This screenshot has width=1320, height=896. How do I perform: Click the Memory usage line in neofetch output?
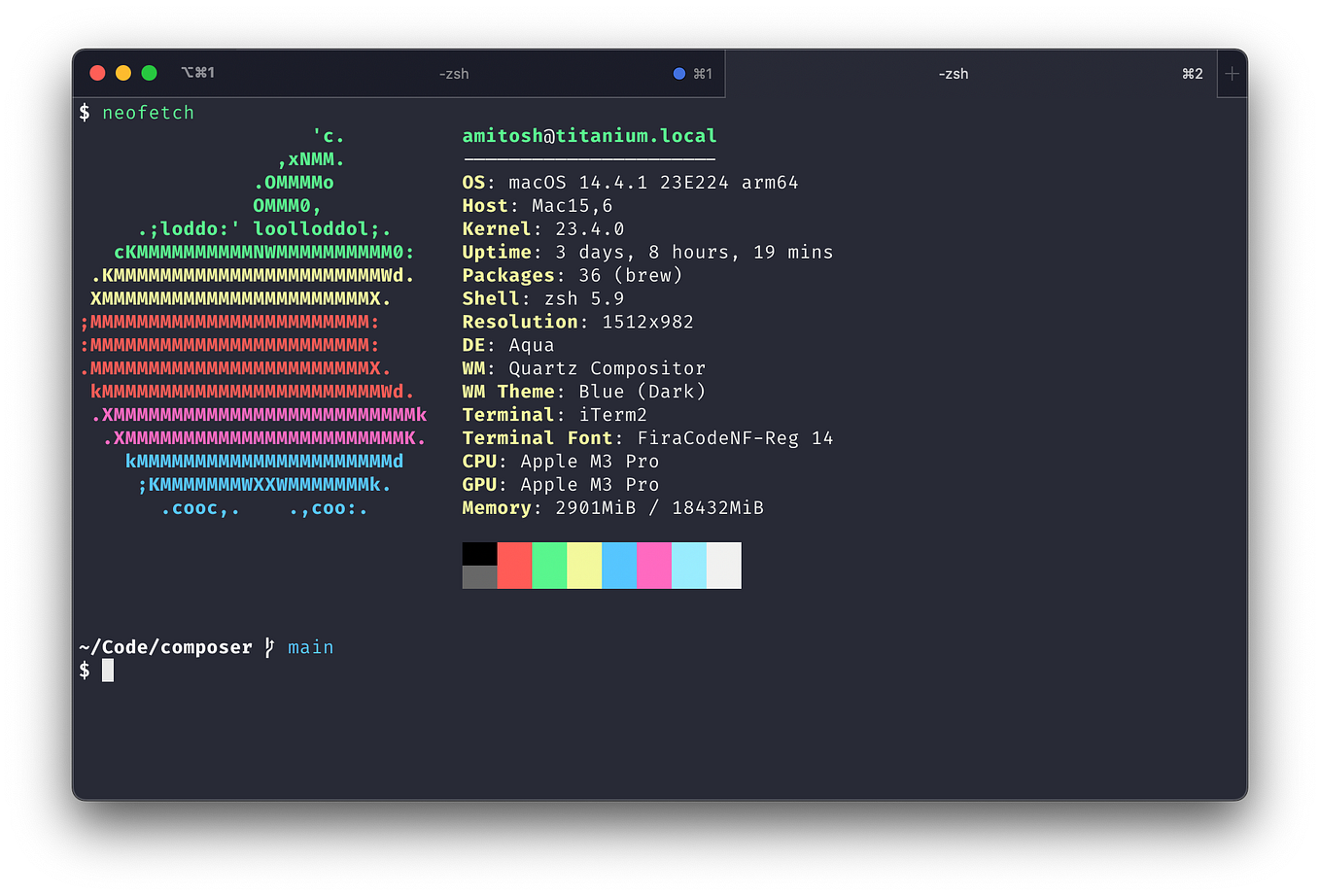coord(612,507)
